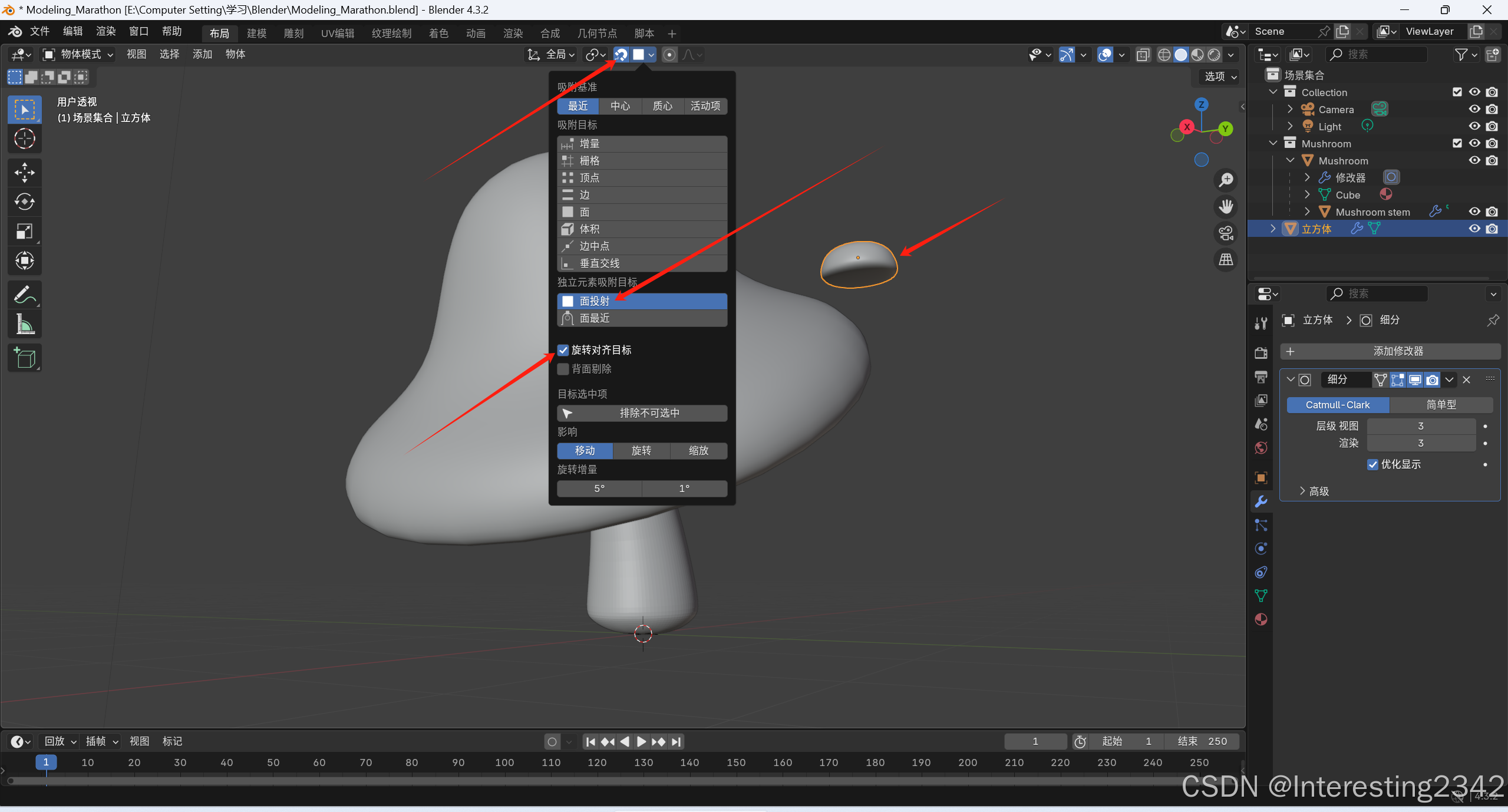The image size is (1508, 812).
Task: Switch to the 雕刻 workspace tab
Action: [x=293, y=34]
